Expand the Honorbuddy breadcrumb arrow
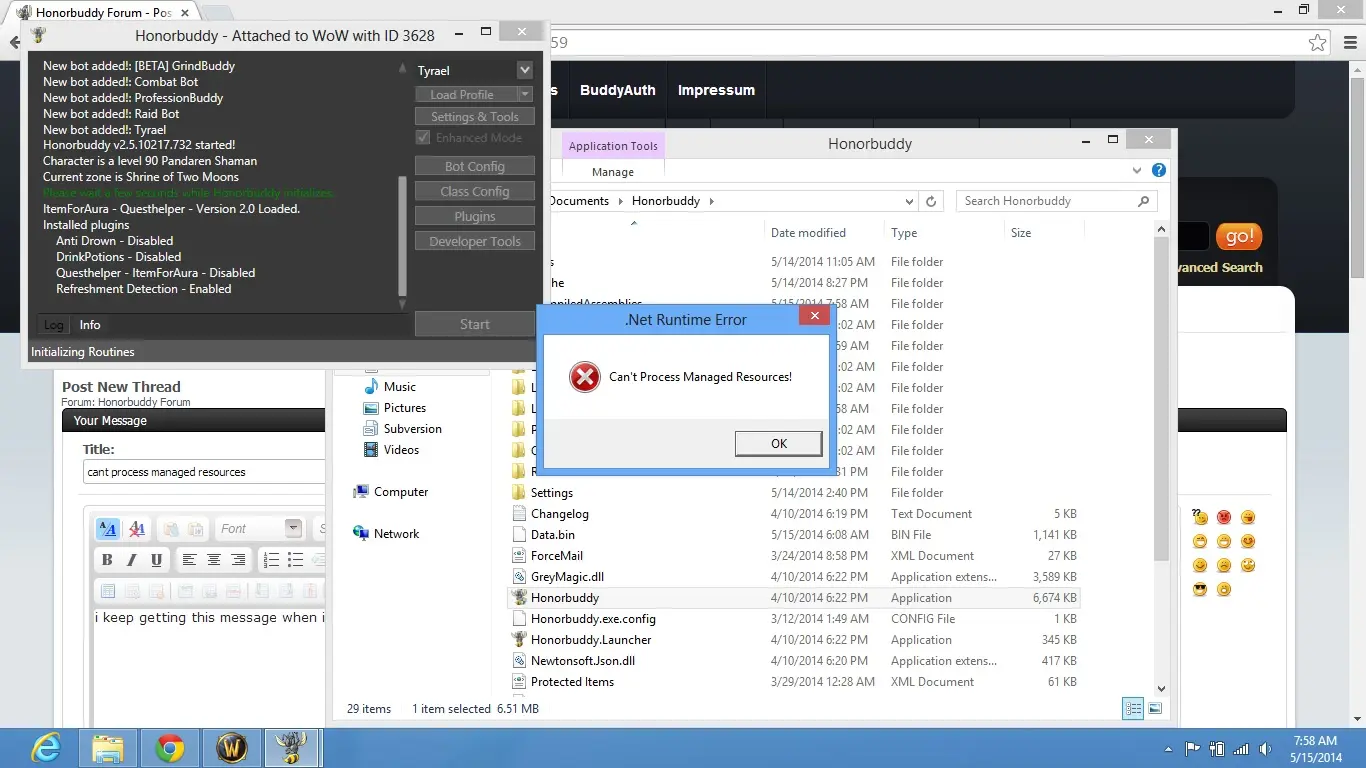 (712, 201)
